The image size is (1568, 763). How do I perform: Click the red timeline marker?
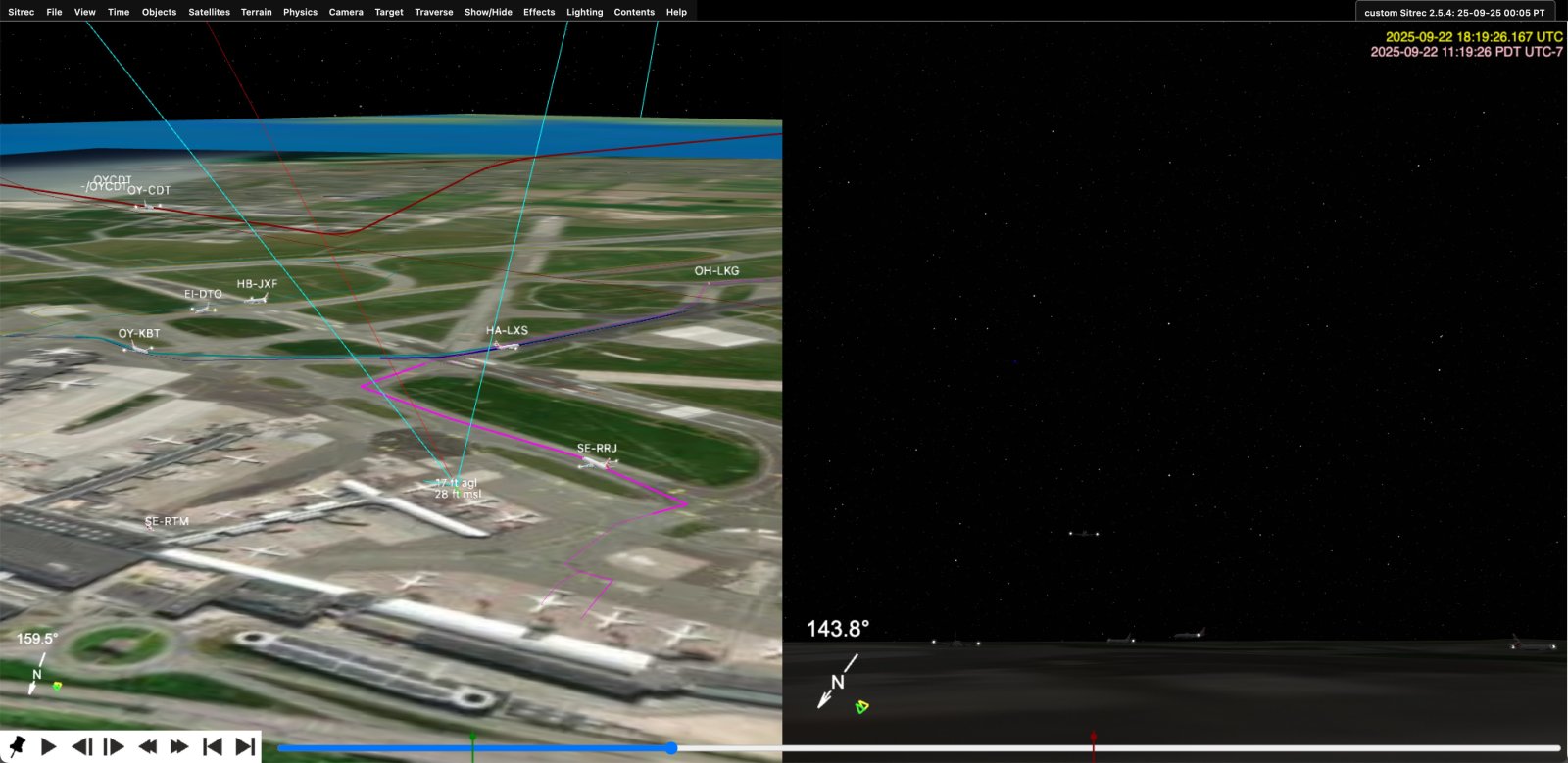coord(1094,742)
